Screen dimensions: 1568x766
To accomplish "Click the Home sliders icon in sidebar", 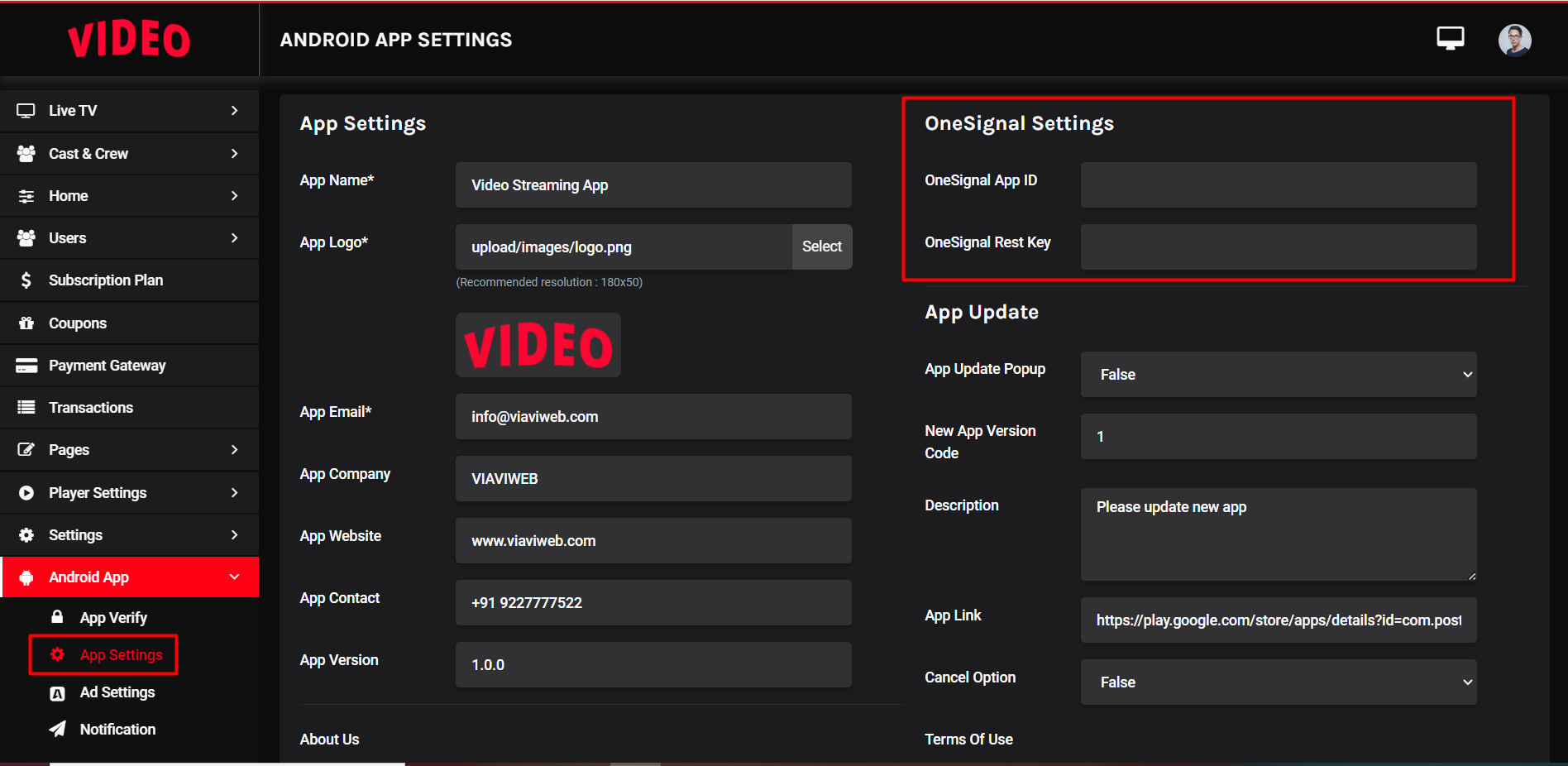I will click(x=26, y=196).
